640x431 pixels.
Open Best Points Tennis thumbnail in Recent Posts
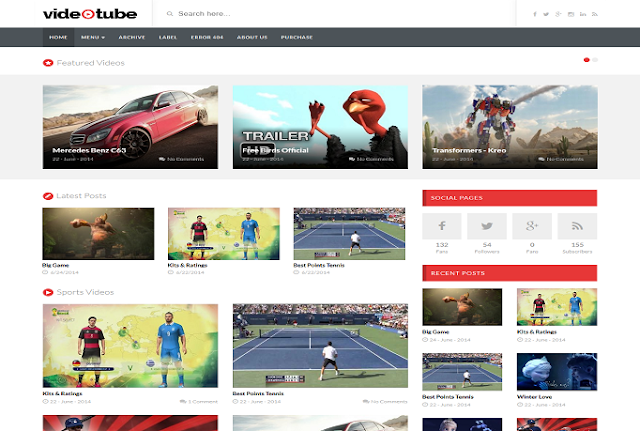462,372
